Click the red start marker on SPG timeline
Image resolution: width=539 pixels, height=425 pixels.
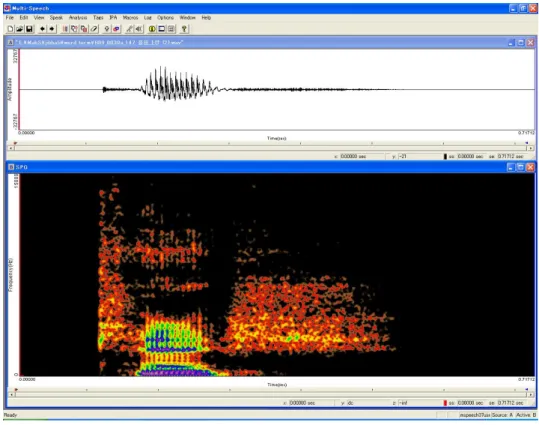click(x=16, y=389)
